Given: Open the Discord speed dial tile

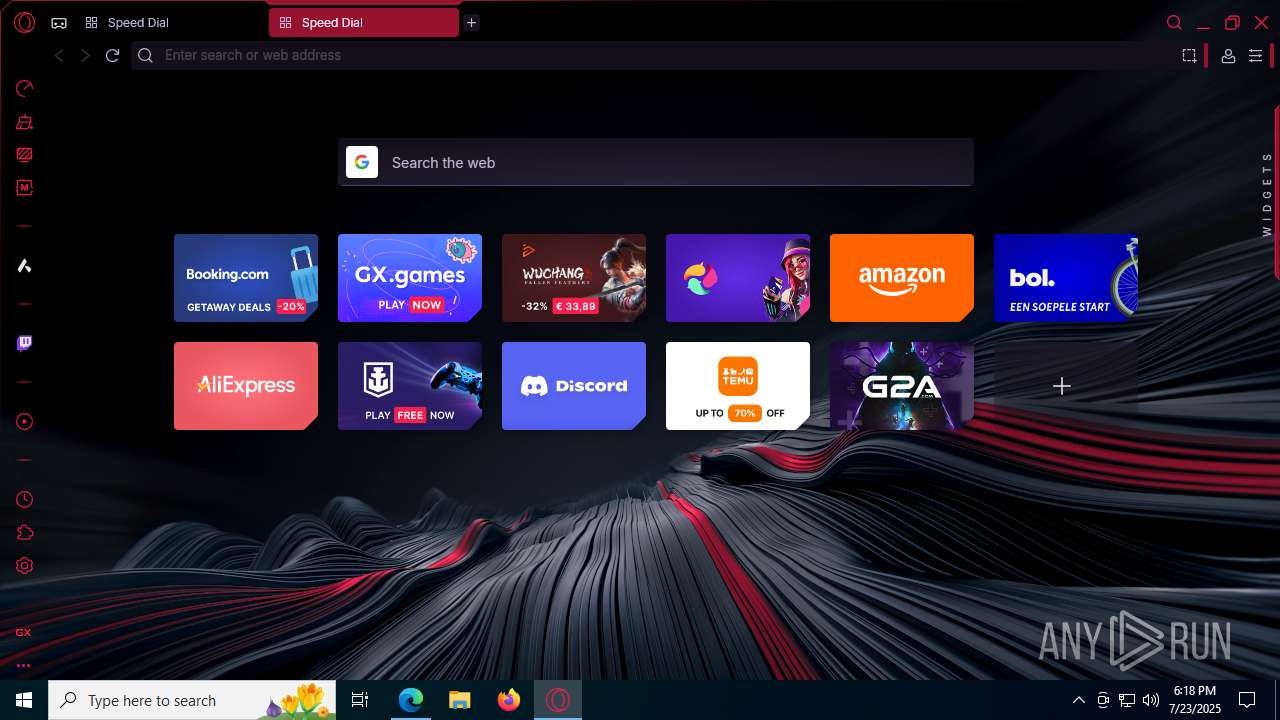Looking at the screenshot, I should [574, 386].
